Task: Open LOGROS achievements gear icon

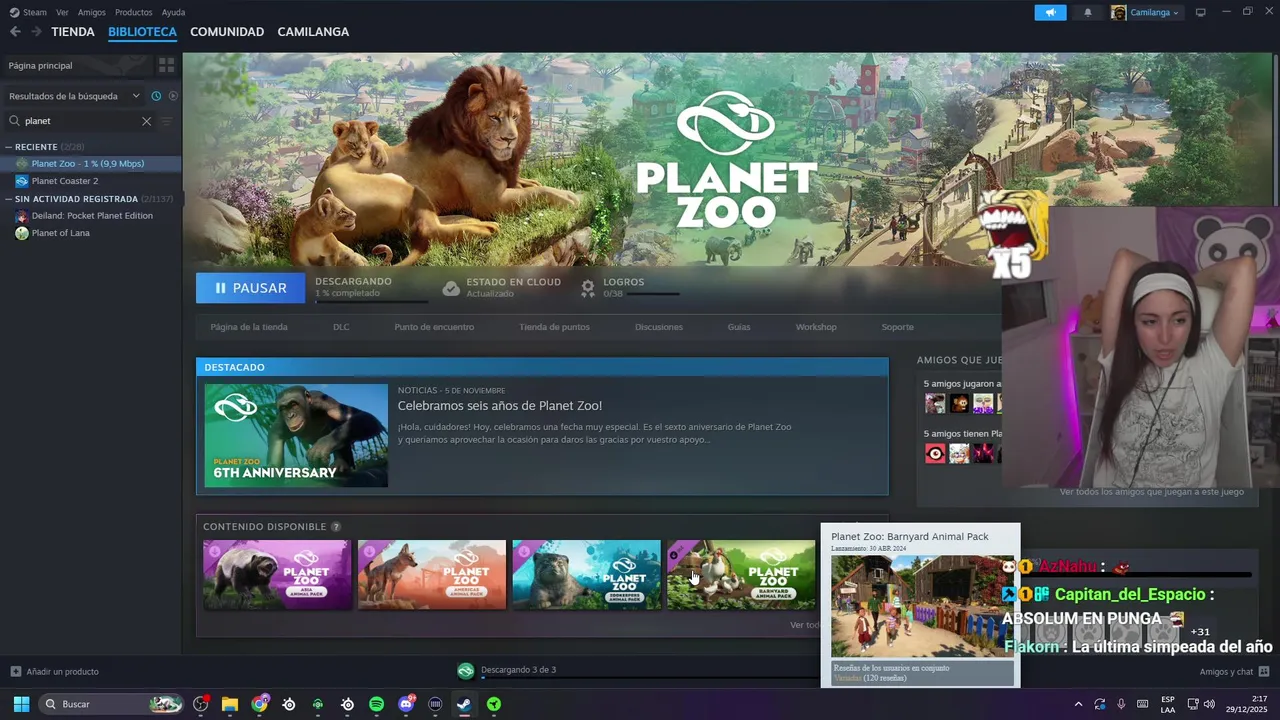Action: tap(588, 288)
